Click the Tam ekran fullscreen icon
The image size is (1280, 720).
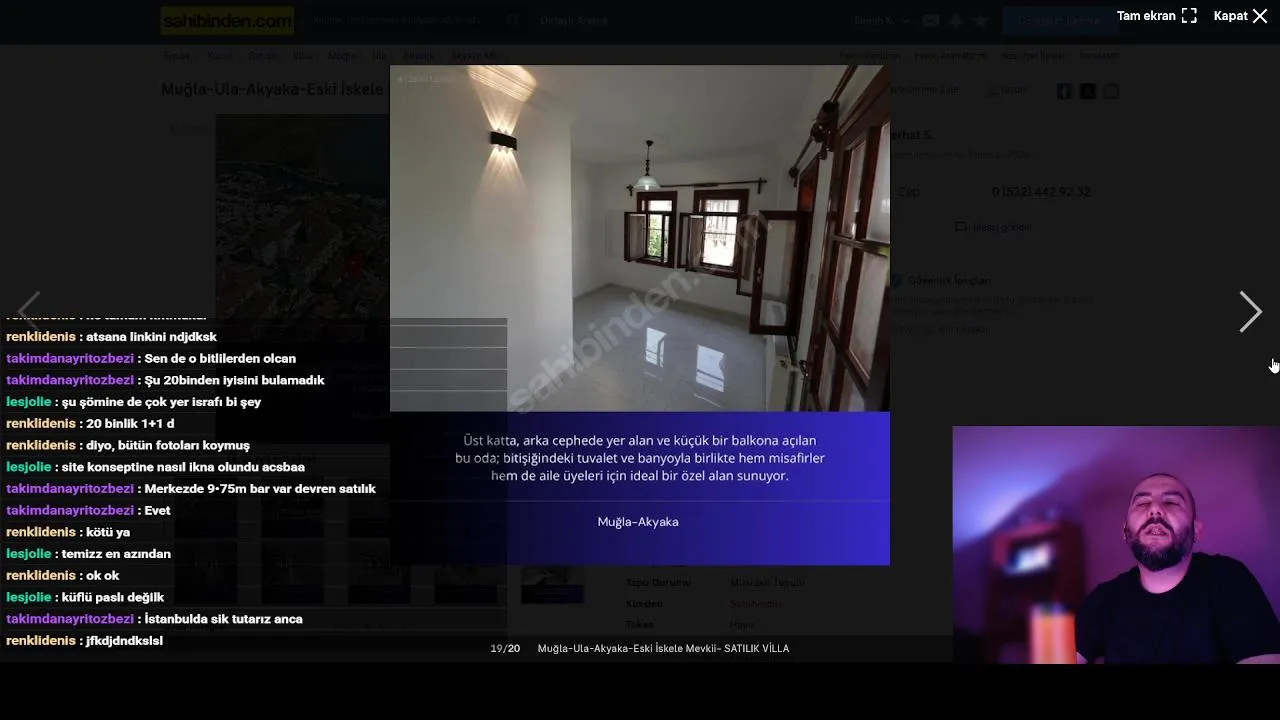point(1189,16)
